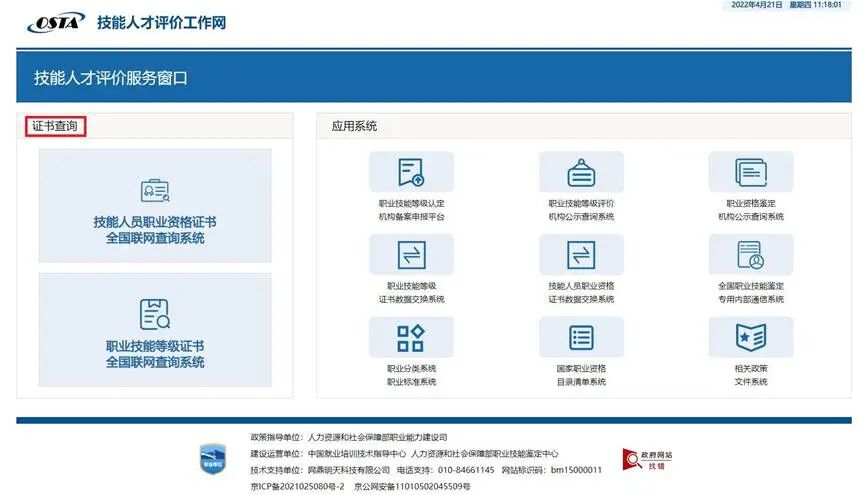864x495 pixels.
Task: Open the 京公网安备11010502045509号 link
Action: pyautogui.click(x=412, y=486)
